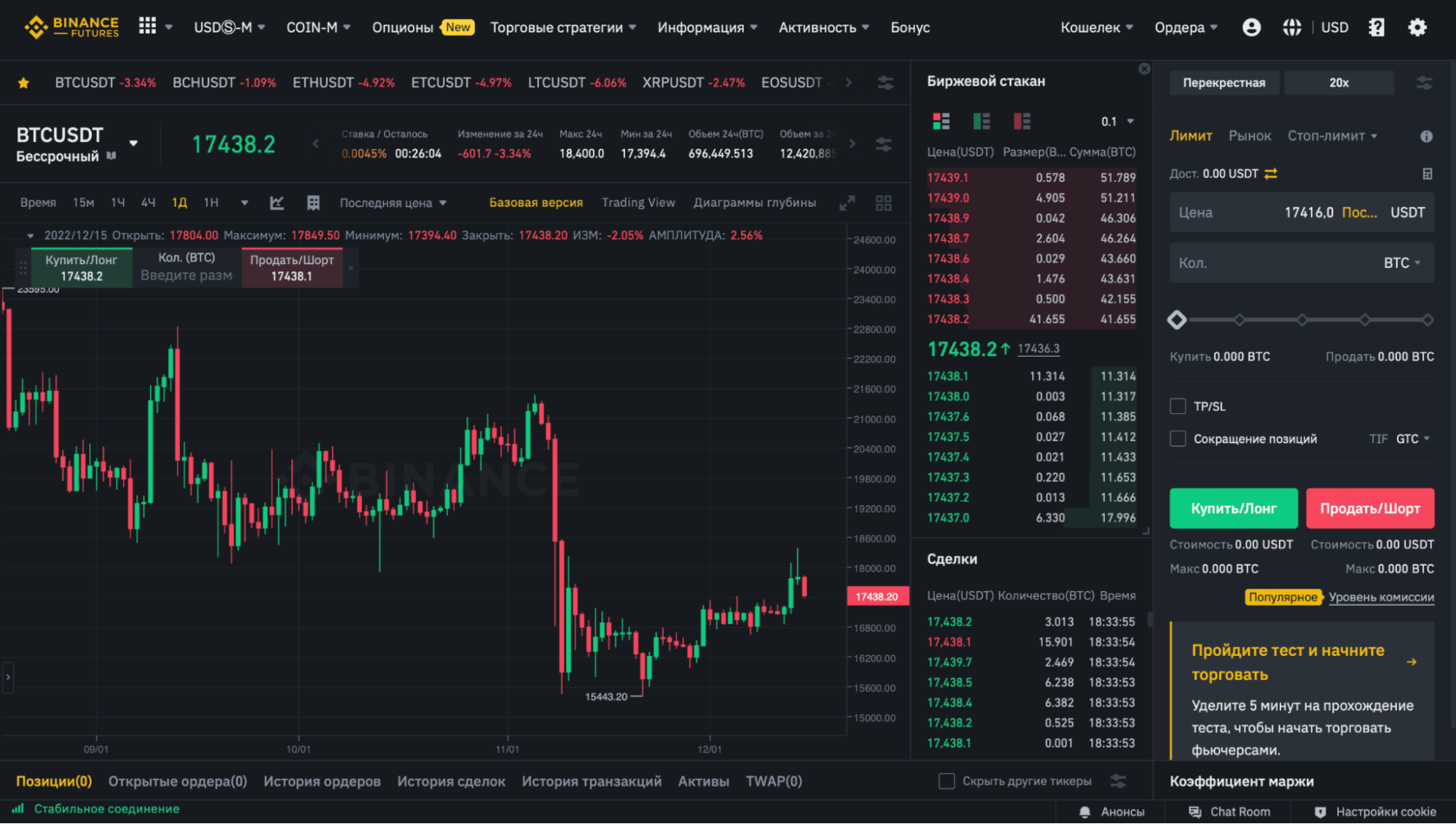The image size is (1456, 824).
Task: Open the user account profile icon
Action: pyautogui.click(x=1251, y=27)
